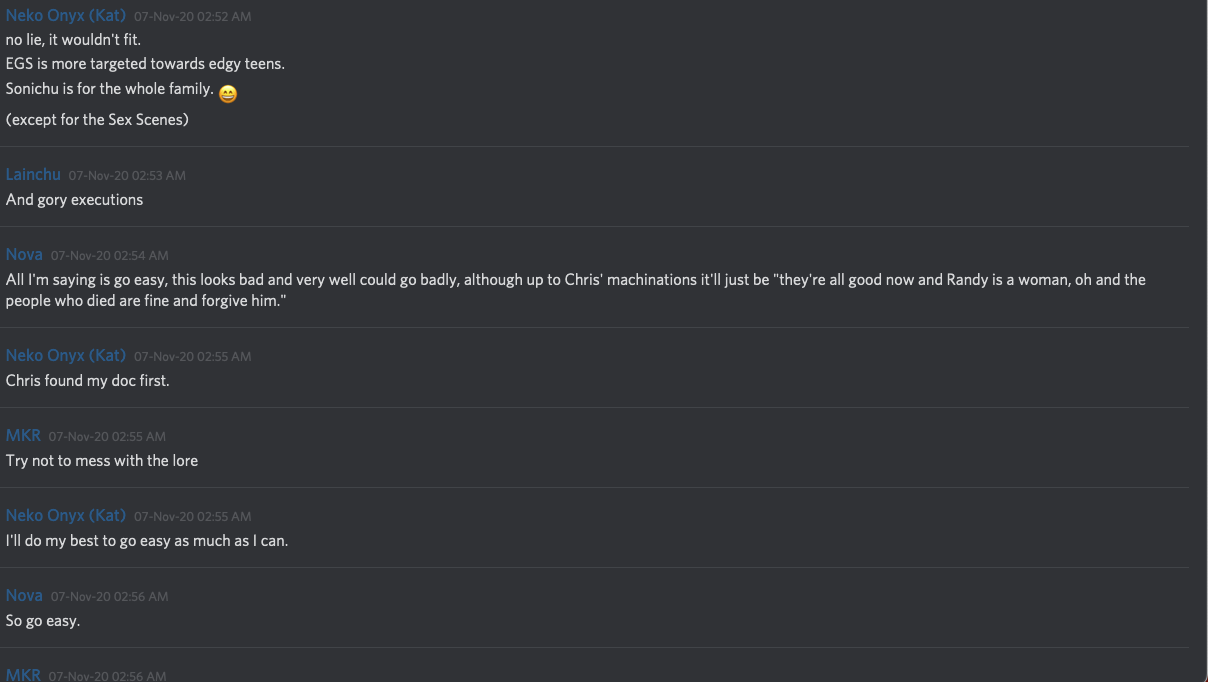Select the "And gory executions" message

(74, 200)
